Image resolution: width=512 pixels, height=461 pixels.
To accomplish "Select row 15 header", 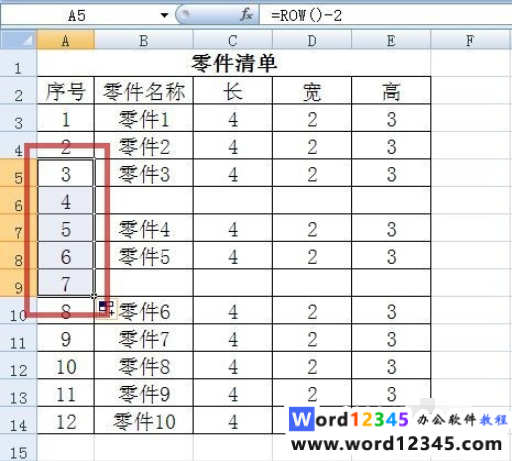I will [18, 447].
